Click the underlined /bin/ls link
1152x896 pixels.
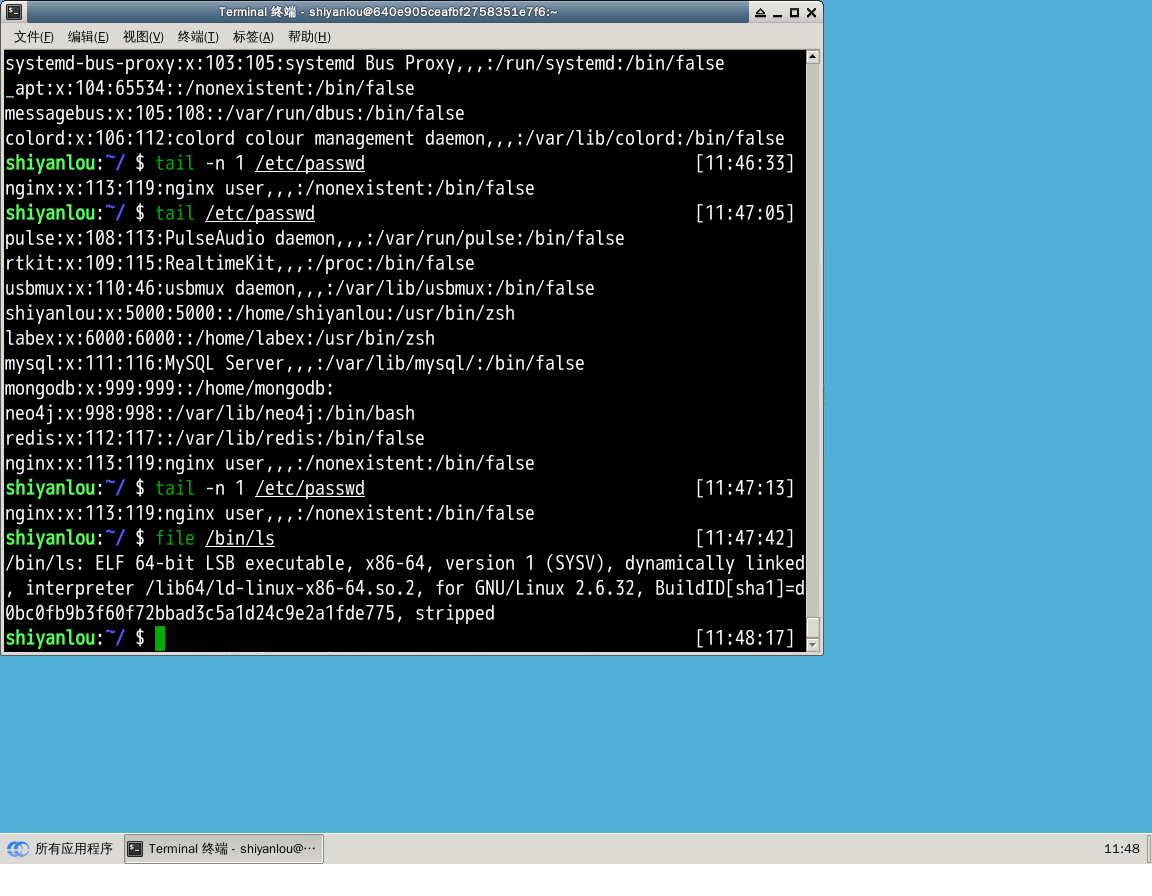[240, 537]
